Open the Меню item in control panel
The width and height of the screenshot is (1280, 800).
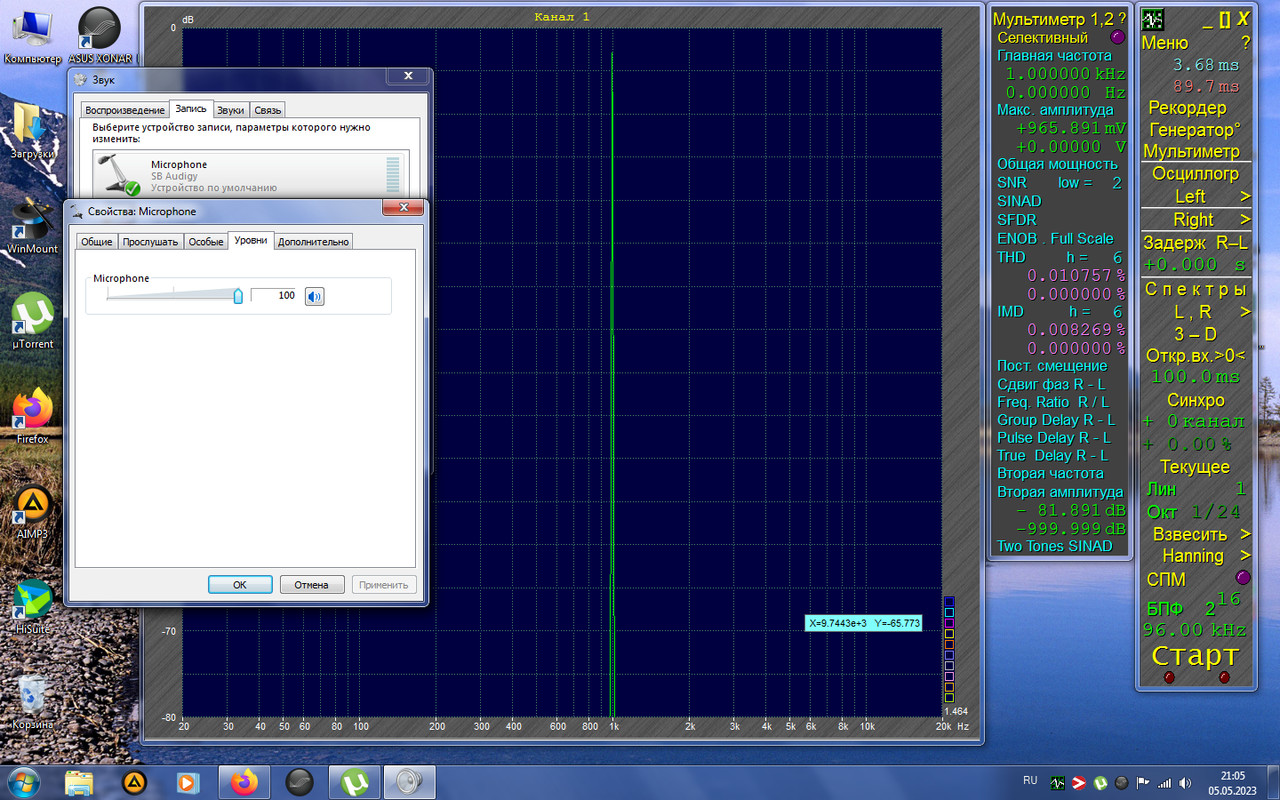pyautogui.click(x=1165, y=43)
